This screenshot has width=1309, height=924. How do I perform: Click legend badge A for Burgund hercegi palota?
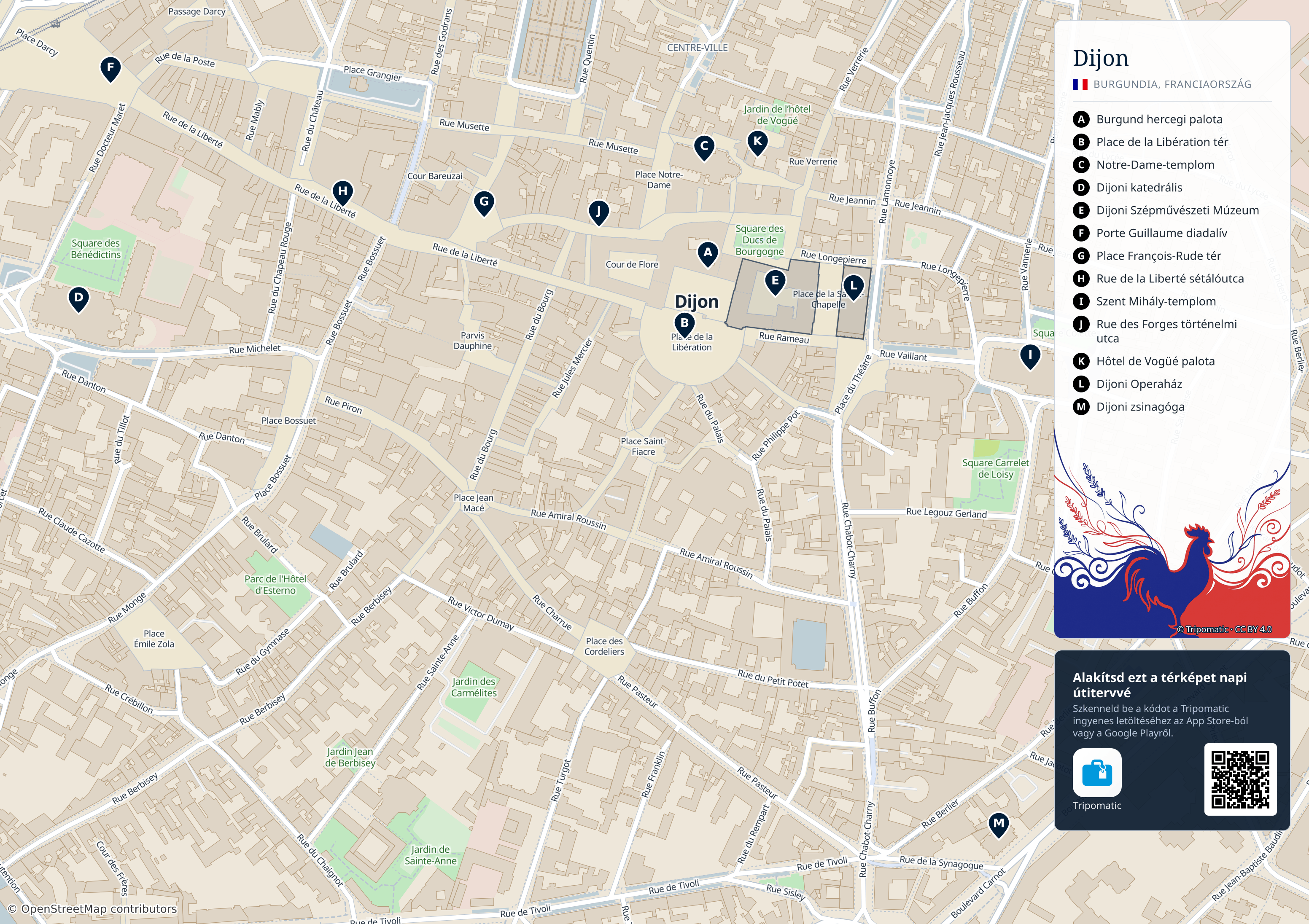pyautogui.click(x=1081, y=119)
